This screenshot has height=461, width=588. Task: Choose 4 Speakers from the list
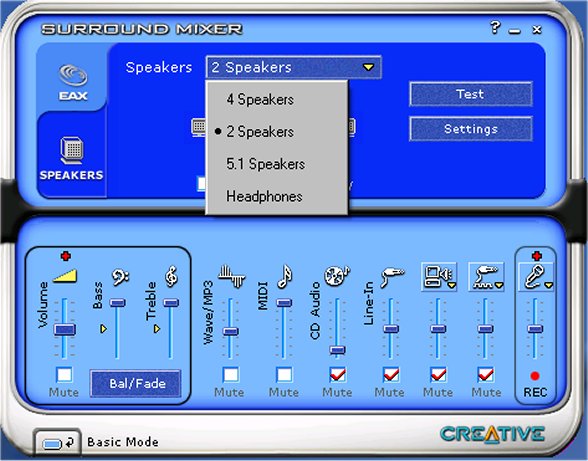pyautogui.click(x=277, y=99)
